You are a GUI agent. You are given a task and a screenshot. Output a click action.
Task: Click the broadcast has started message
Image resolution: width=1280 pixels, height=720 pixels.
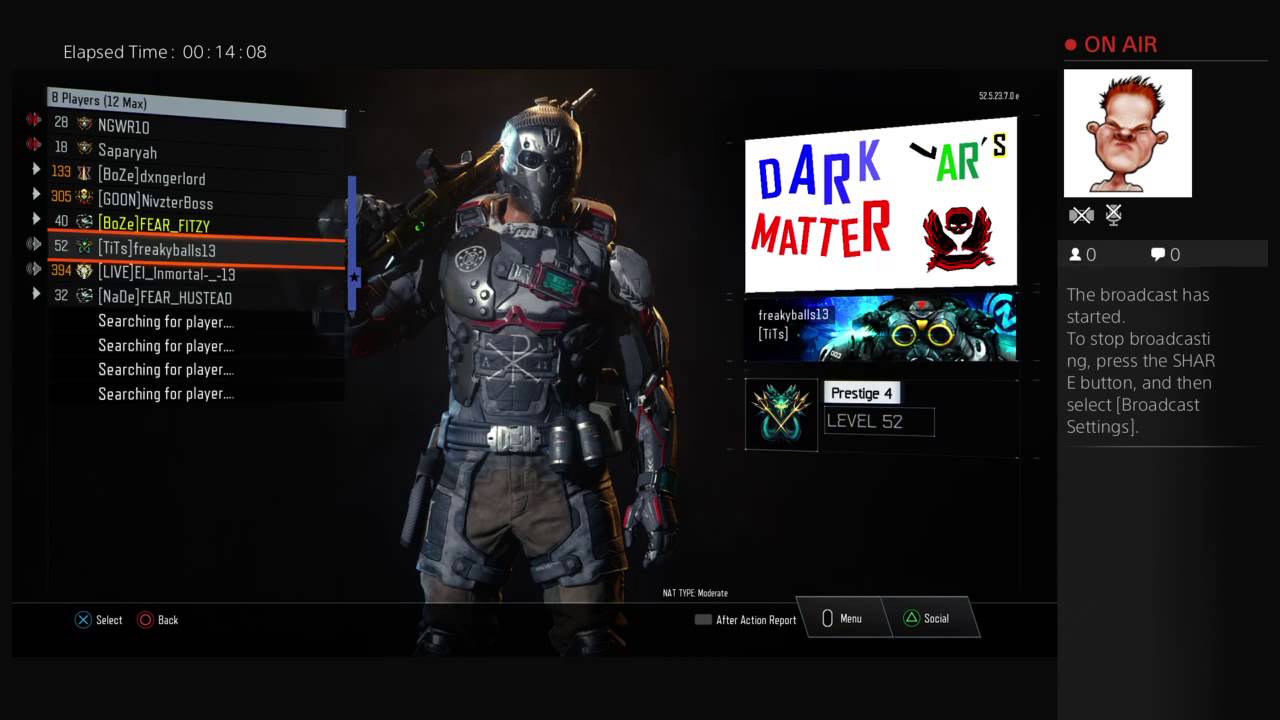pyautogui.click(x=1141, y=361)
